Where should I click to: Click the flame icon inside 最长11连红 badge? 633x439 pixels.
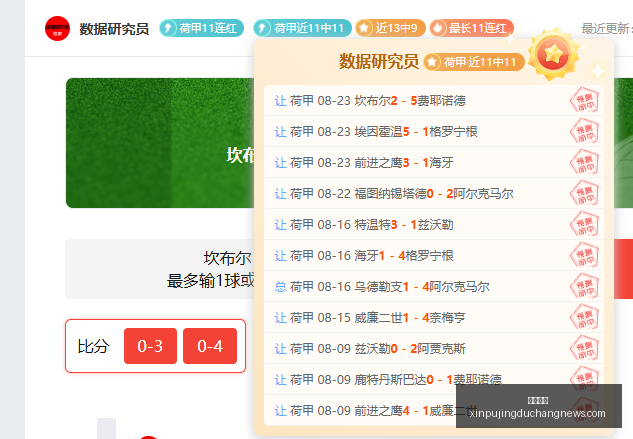tap(438, 28)
